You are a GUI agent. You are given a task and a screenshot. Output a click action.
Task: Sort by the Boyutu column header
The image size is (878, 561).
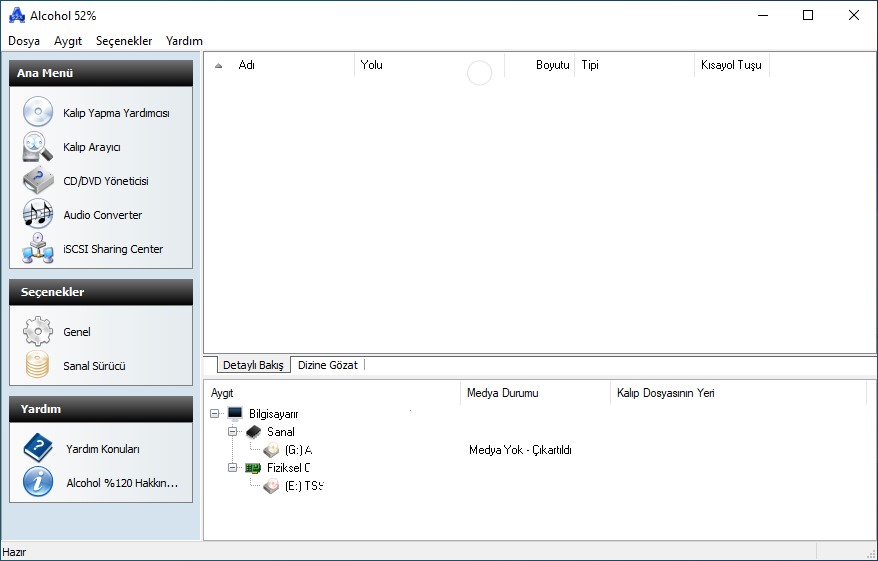(x=540, y=65)
